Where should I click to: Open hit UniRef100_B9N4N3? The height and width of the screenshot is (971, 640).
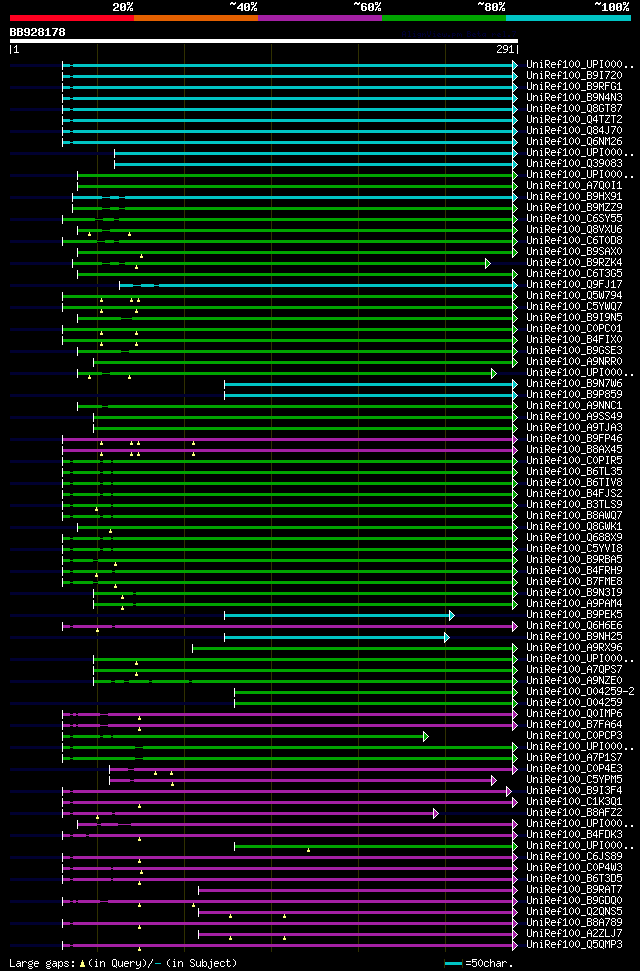click(x=574, y=98)
